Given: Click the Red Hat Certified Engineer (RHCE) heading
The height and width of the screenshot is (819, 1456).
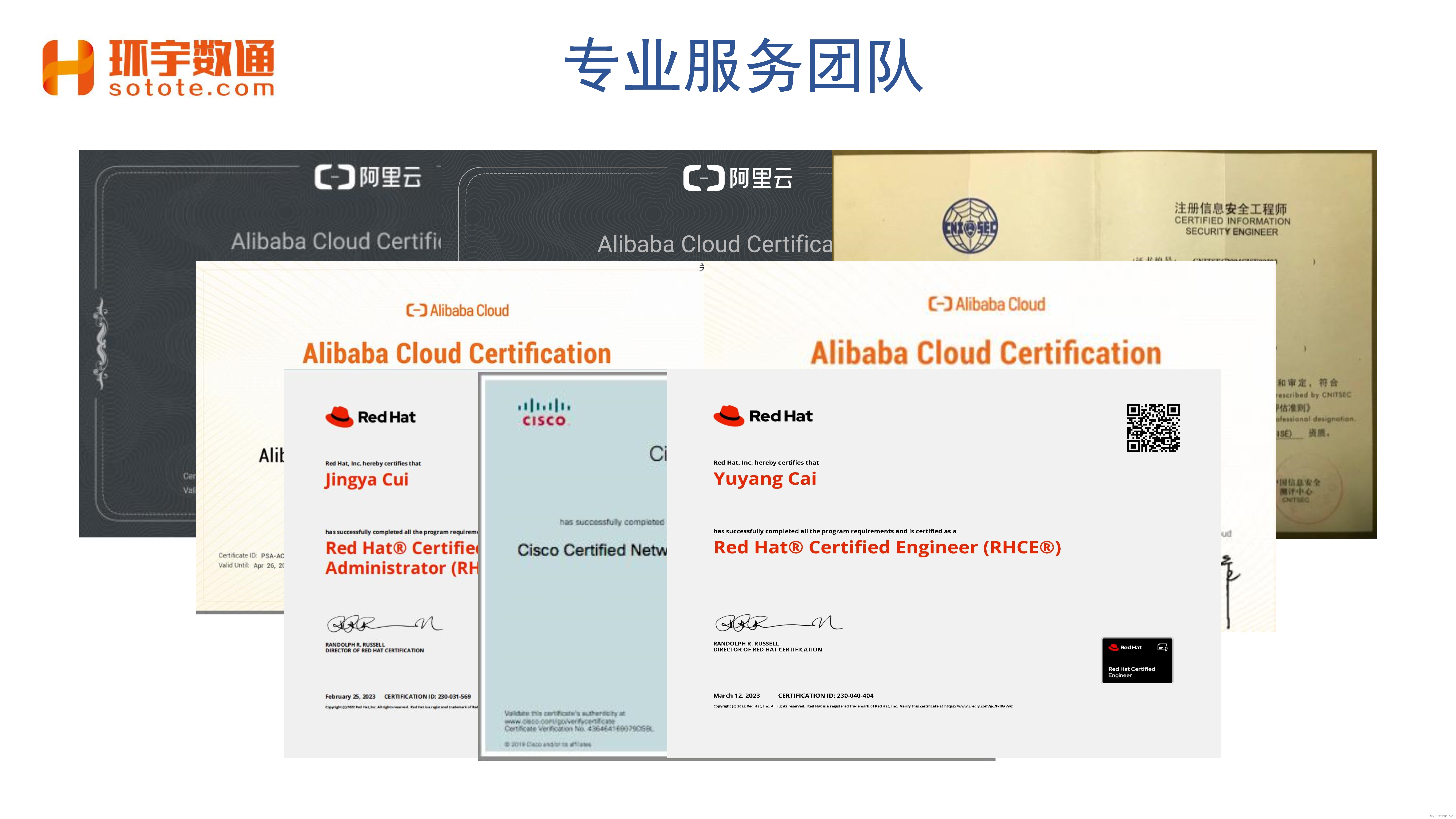Looking at the screenshot, I should pos(887,547).
